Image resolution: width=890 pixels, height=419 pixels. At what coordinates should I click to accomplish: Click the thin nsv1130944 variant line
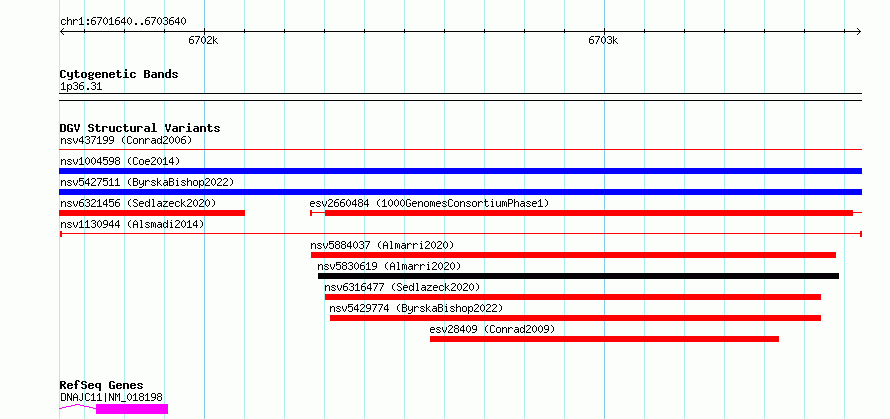pos(460,233)
